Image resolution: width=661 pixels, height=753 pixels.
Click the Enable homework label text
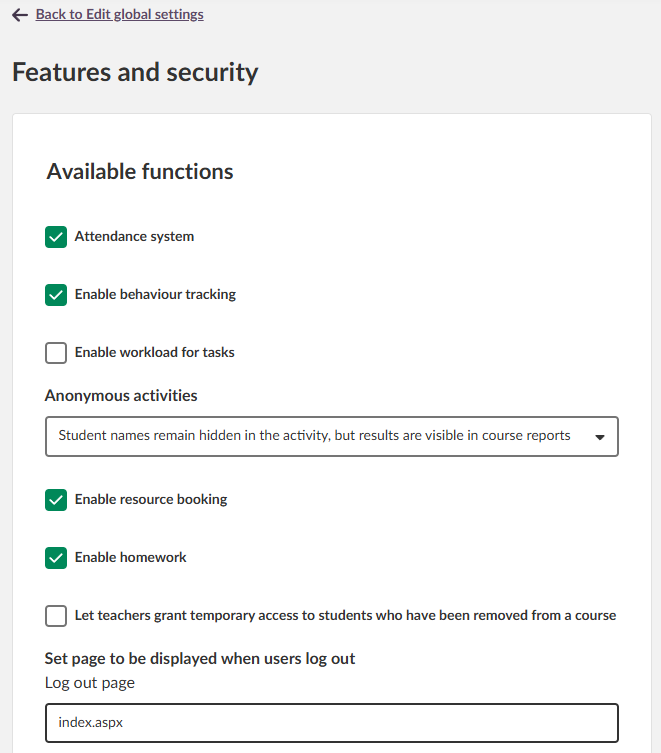click(x=130, y=557)
